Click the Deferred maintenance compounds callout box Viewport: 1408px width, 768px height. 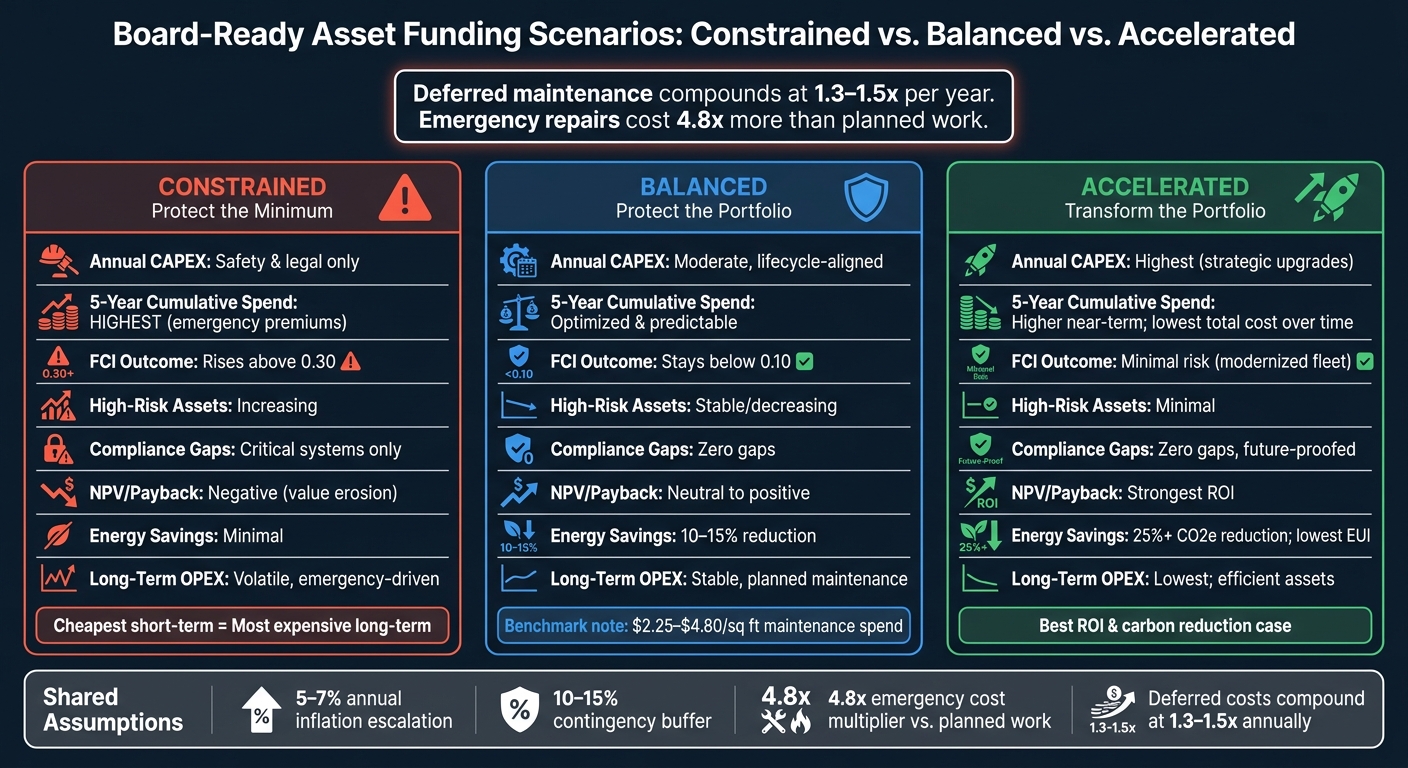click(x=704, y=106)
